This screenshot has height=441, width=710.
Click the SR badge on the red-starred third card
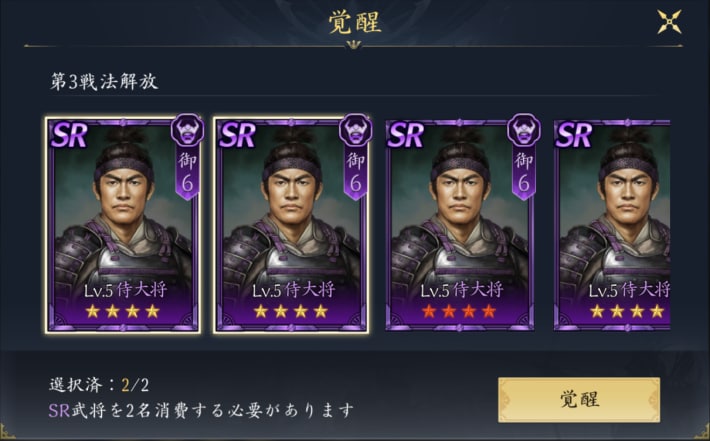(406, 135)
